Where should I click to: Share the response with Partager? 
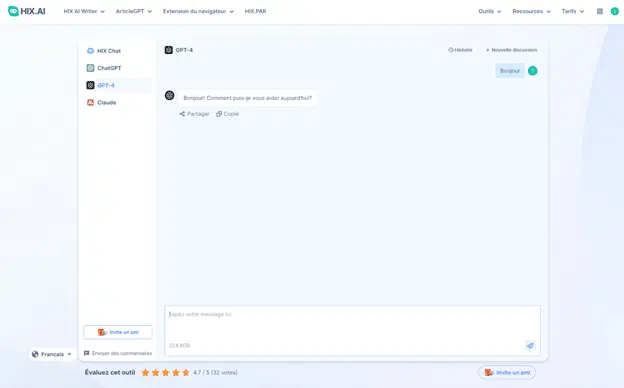point(194,114)
